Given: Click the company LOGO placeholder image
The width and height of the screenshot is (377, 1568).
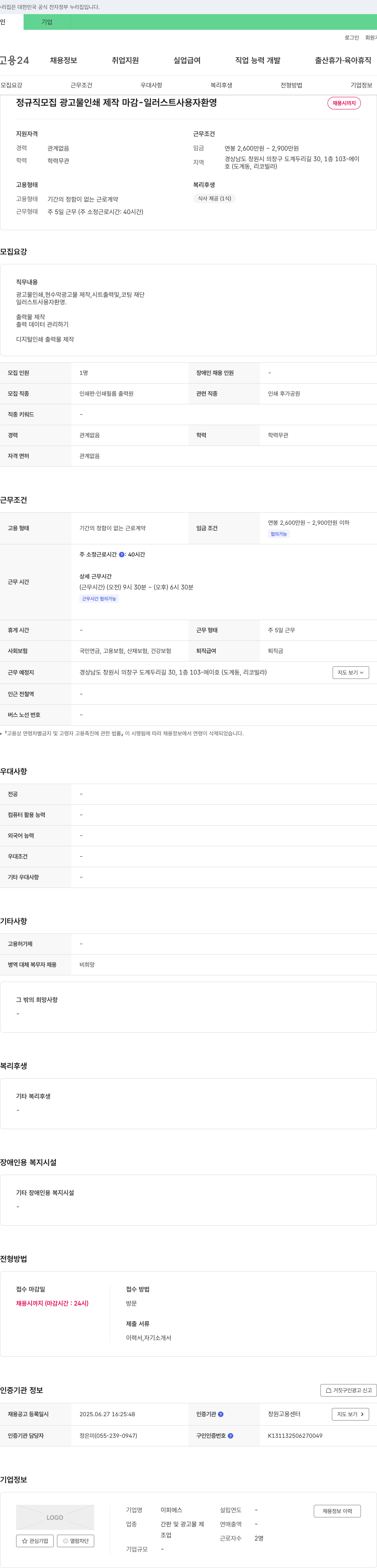Looking at the screenshot, I should 55,1517.
